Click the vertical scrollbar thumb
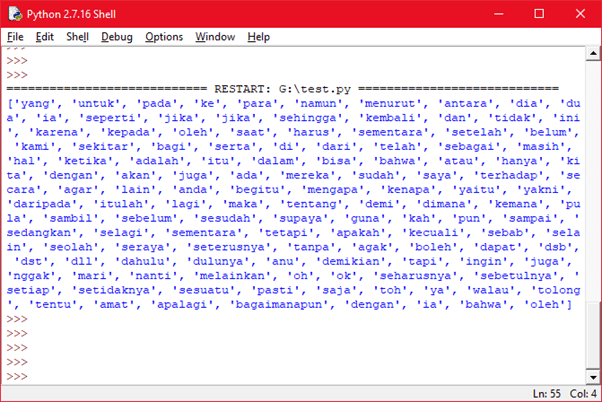Screen dimensions: 602x402 593,335
